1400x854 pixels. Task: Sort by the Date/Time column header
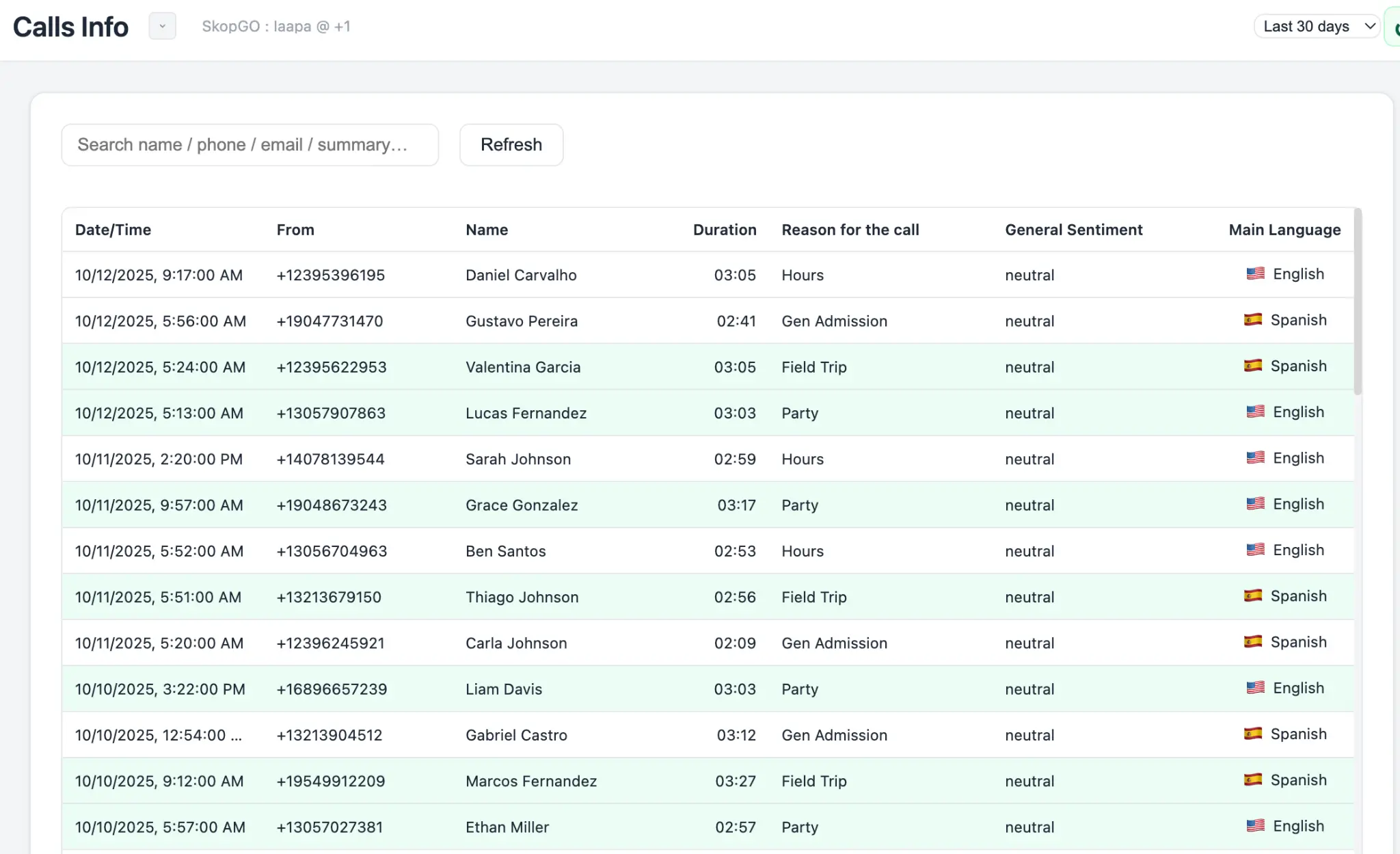tap(112, 230)
